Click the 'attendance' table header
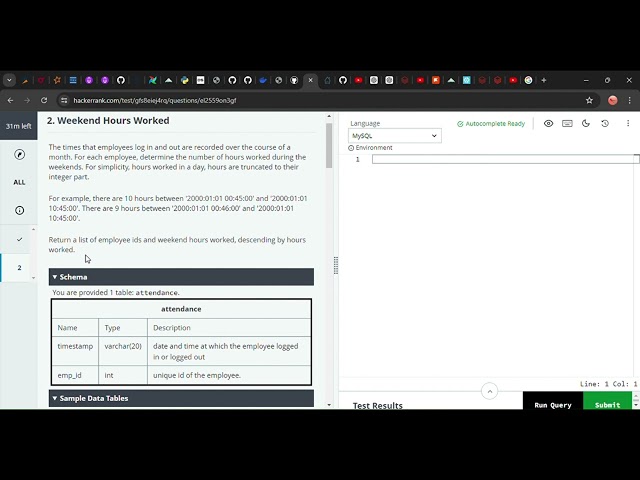This screenshot has width=640, height=480. pos(181,309)
